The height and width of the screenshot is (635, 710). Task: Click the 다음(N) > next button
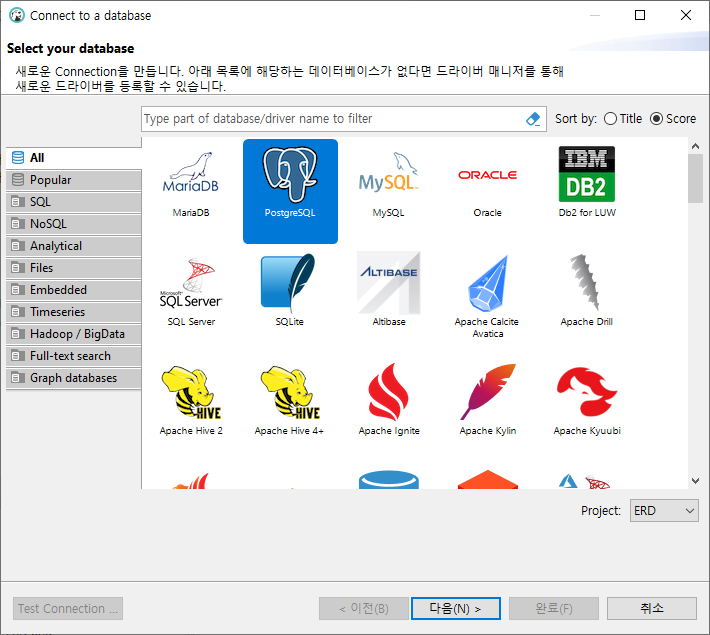coord(456,608)
